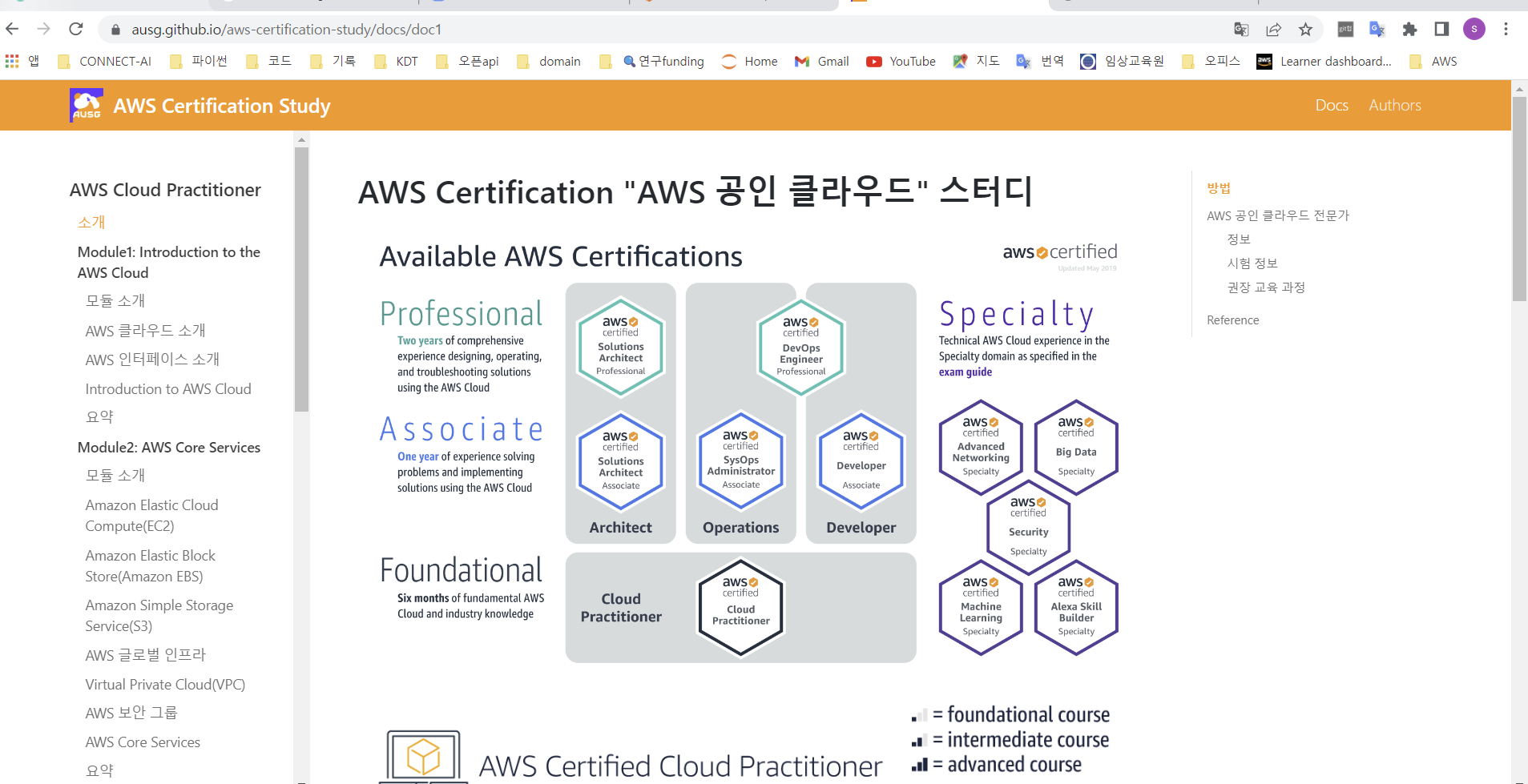Open the YouTube bookmark
1528x784 pixels.
tap(901, 61)
